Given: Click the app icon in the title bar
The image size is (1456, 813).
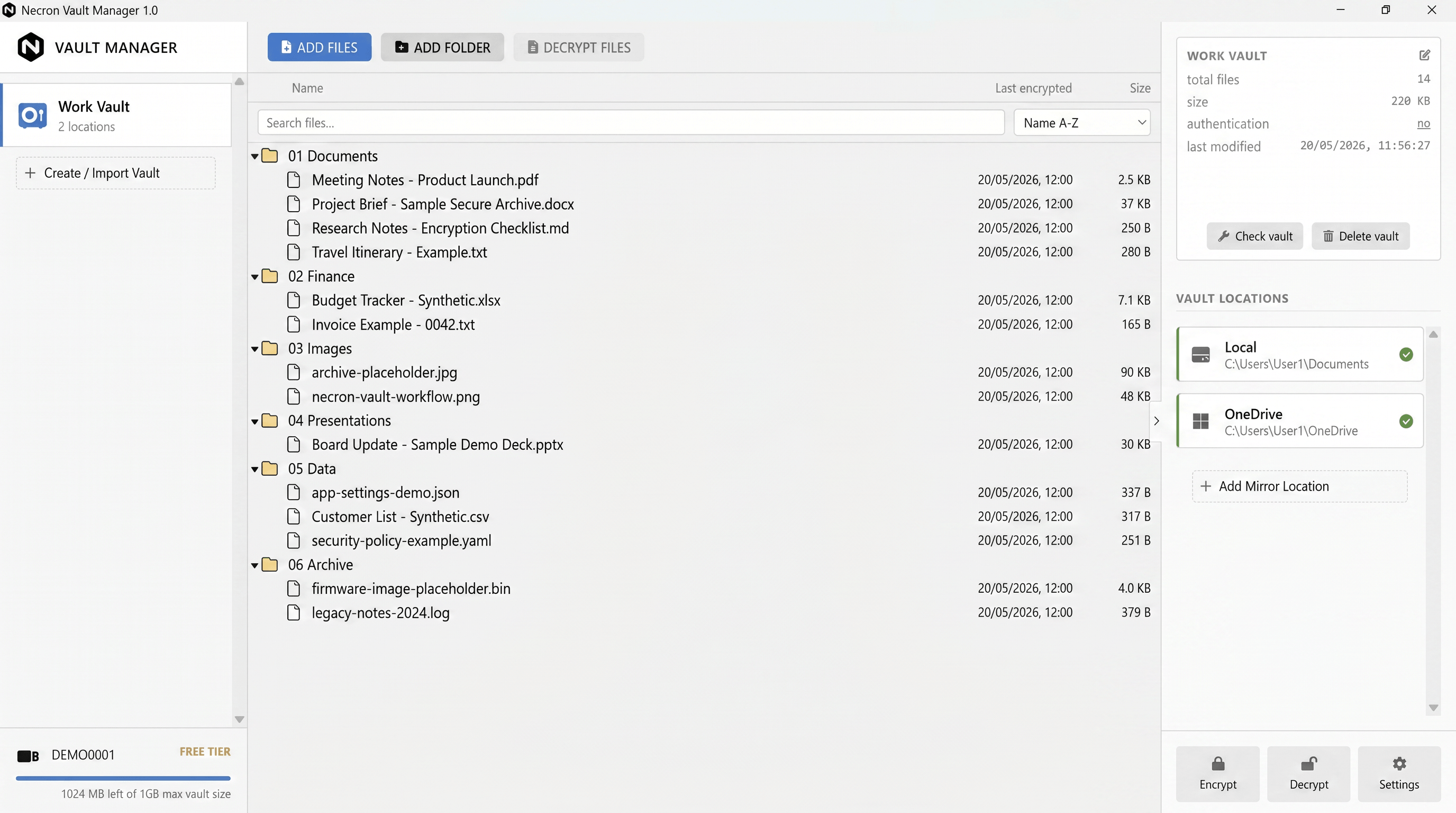Looking at the screenshot, I should [9, 10].
